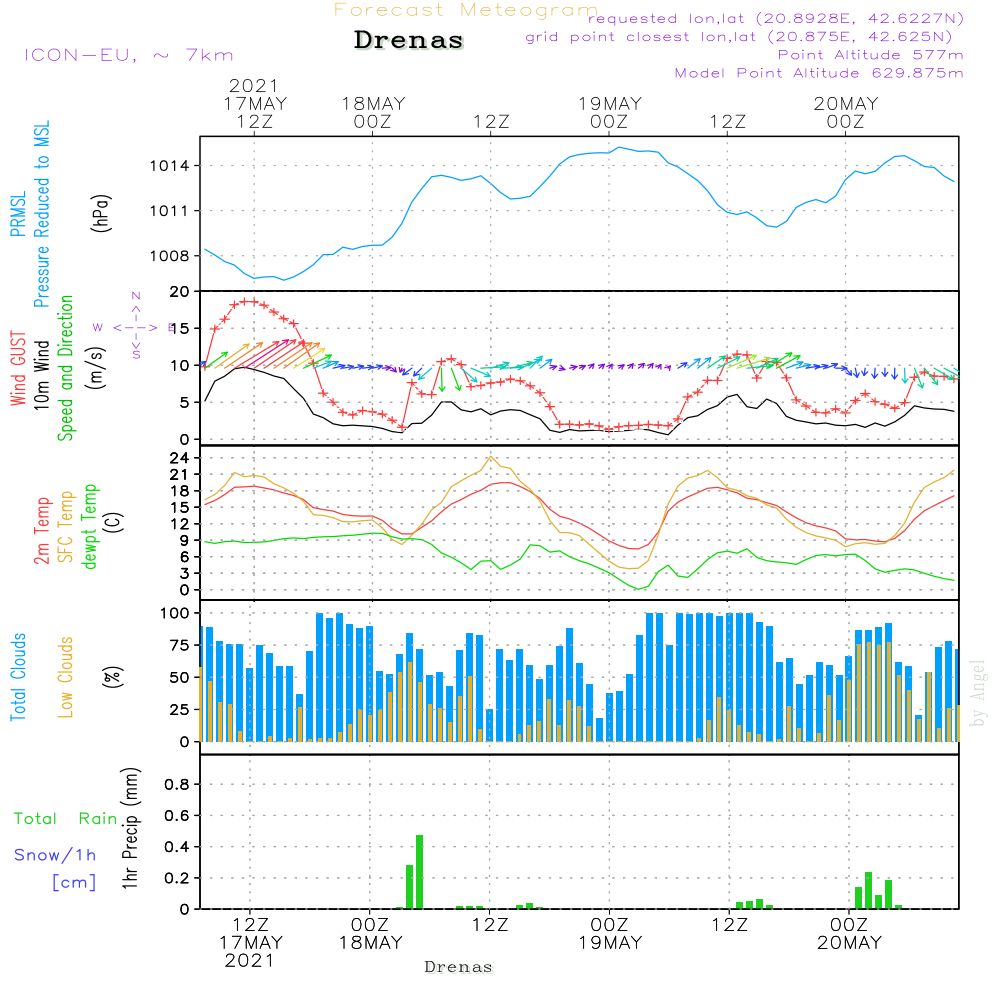This screenshot has height=1000, width=1000.
Task: Select the 'ICON-EU, ~ 7km' model label
Action: pos(129,55)
